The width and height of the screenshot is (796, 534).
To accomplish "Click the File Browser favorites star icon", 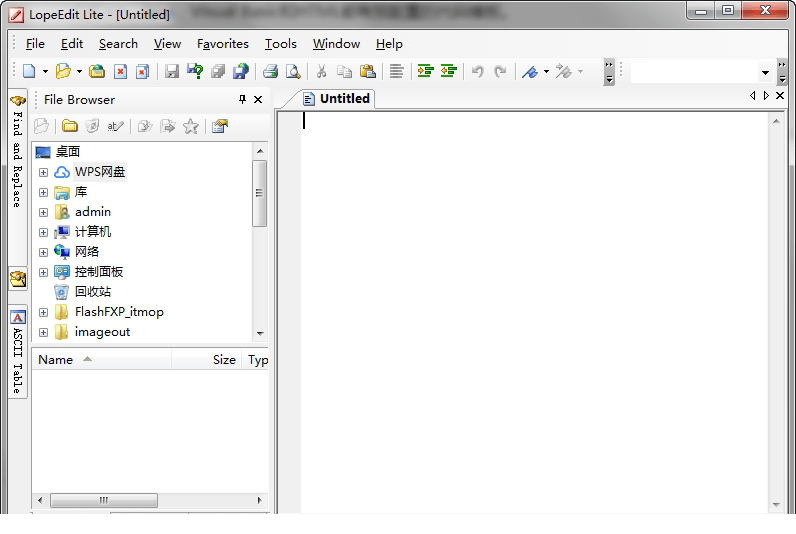I will click(x=191, y=126).
